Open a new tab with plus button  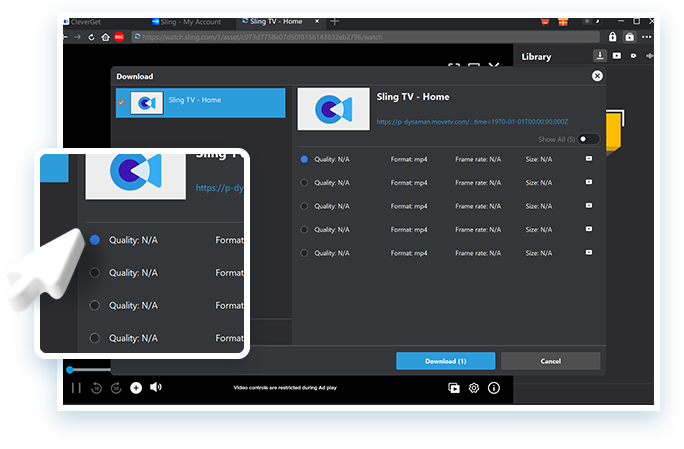pyautogui.click(x=335, y=21)
